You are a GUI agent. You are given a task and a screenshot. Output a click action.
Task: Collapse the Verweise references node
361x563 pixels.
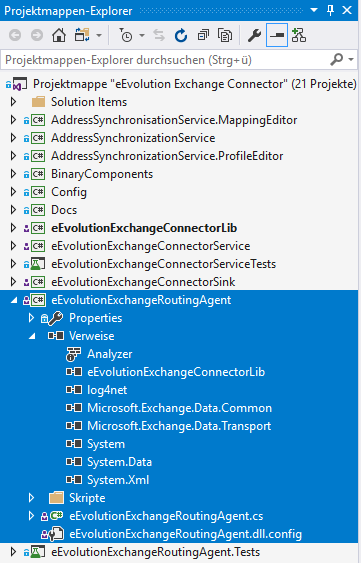[32, 336]
